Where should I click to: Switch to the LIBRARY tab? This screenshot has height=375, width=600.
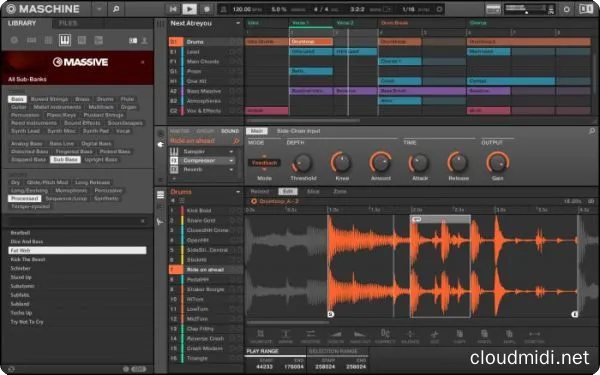(x=22, y=23)
